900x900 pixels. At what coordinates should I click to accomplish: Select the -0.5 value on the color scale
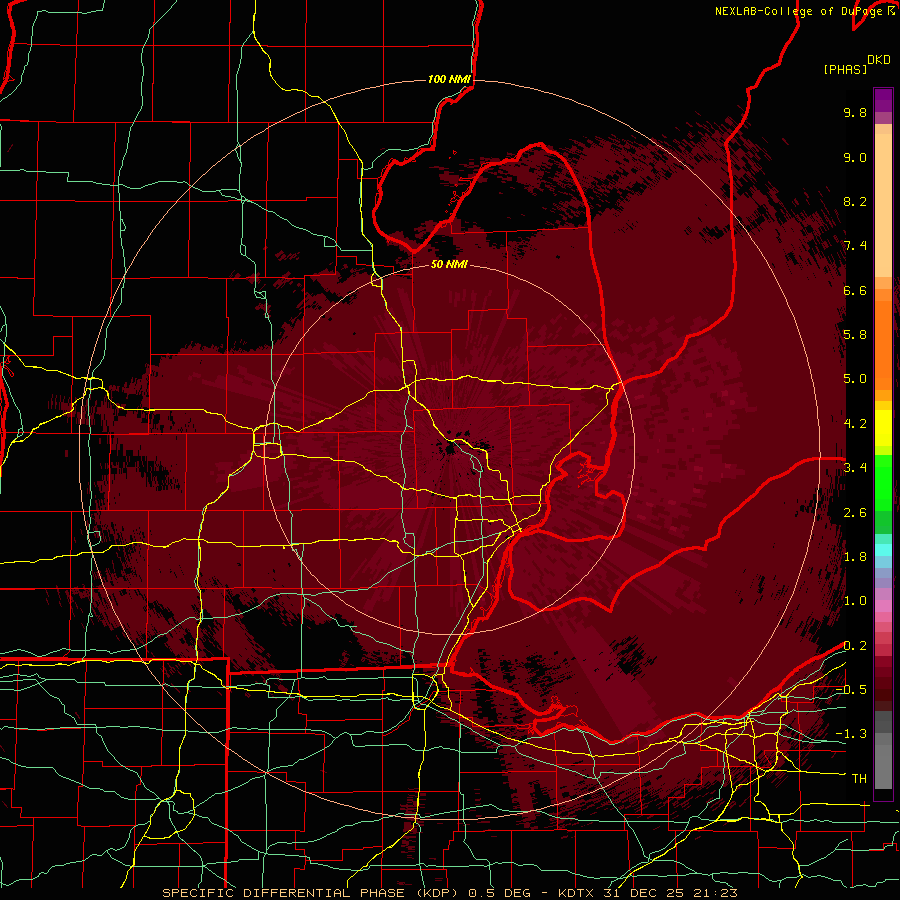(x=852, y=690)
